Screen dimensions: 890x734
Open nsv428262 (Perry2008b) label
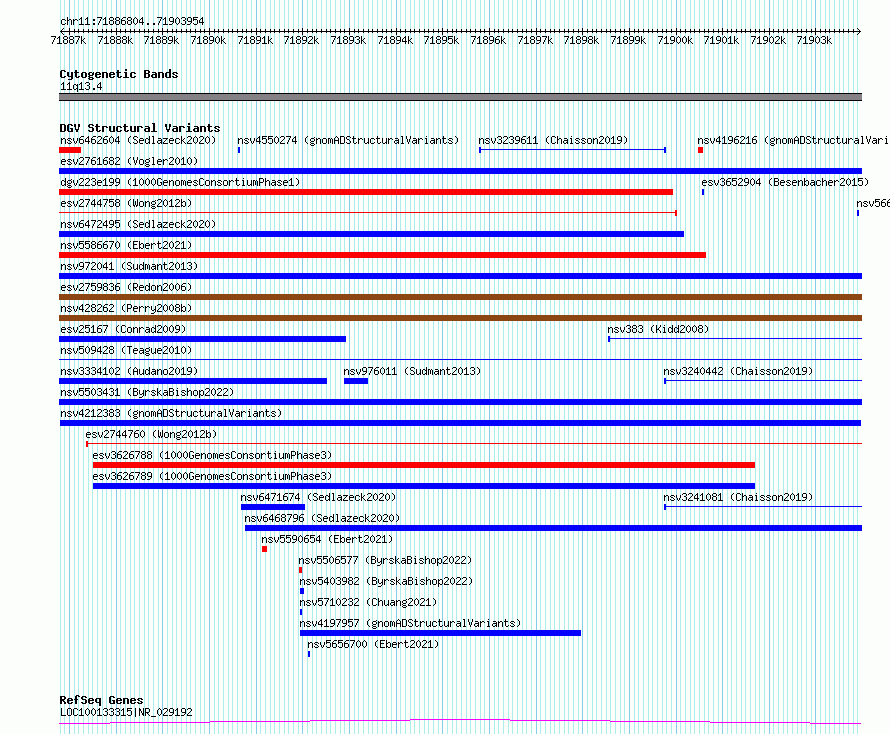point(126,308)
